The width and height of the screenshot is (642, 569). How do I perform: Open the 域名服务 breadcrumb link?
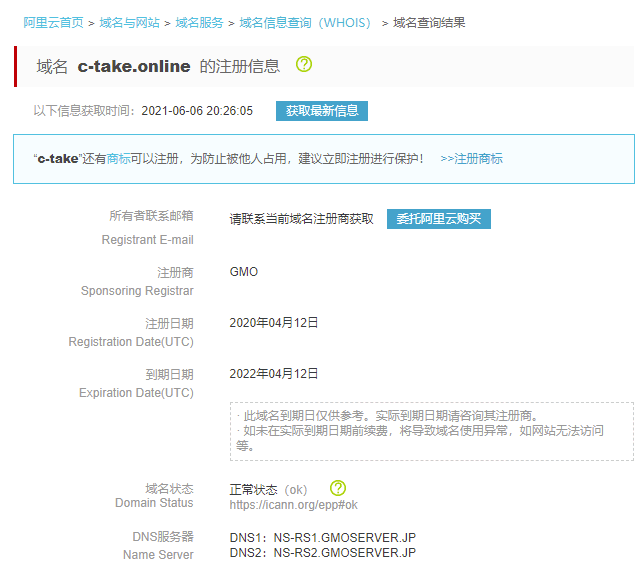point(199,22)
